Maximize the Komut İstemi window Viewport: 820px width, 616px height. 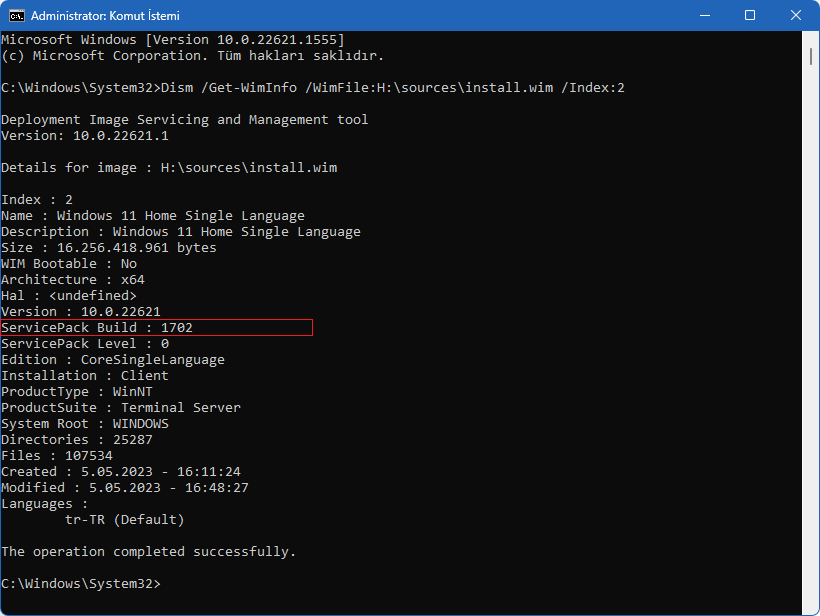749,16
